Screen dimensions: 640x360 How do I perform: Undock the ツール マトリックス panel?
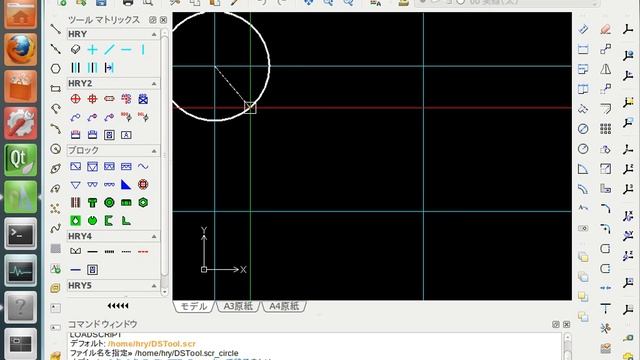coord(153,20)
